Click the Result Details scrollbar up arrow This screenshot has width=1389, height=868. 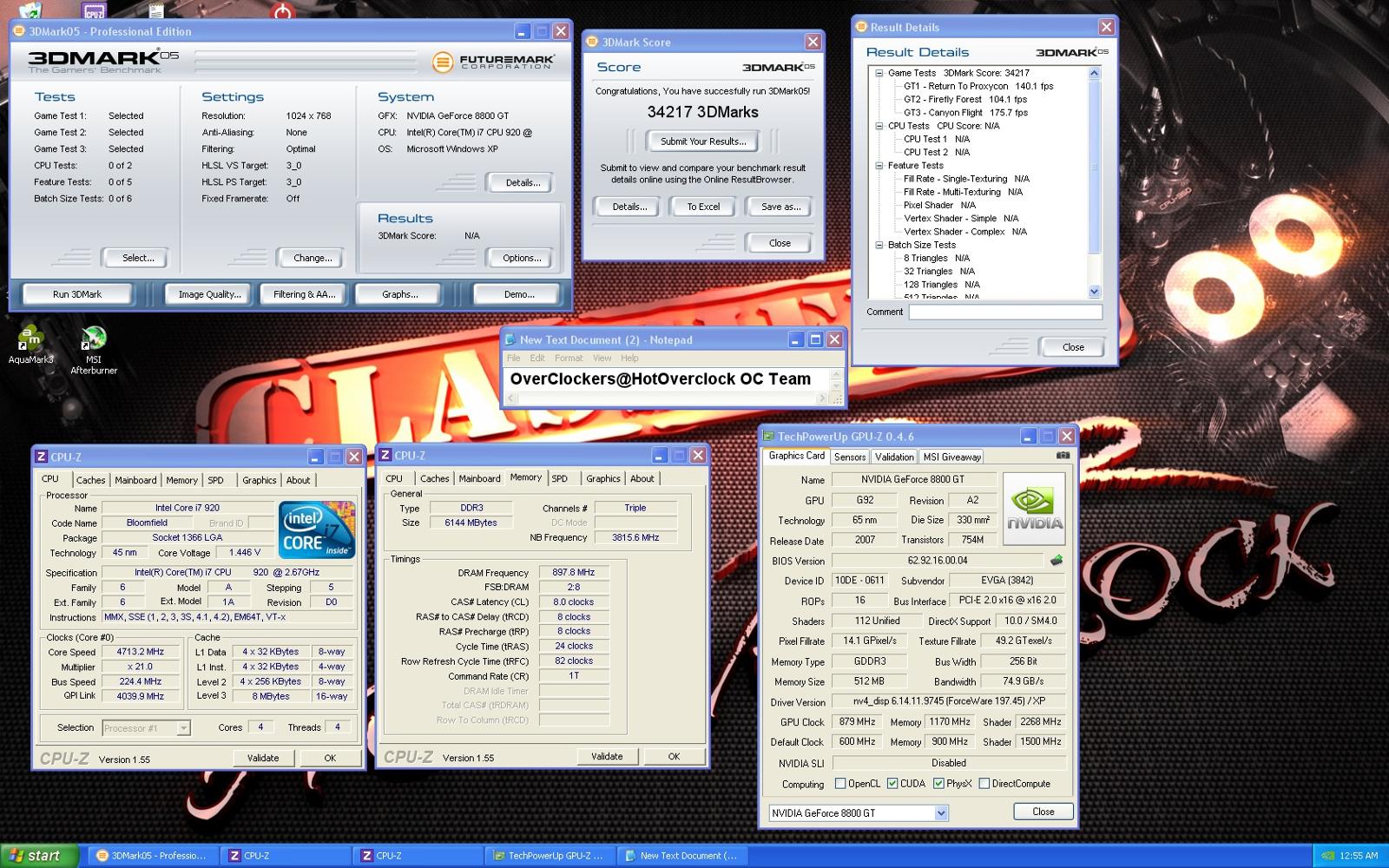1094,73
